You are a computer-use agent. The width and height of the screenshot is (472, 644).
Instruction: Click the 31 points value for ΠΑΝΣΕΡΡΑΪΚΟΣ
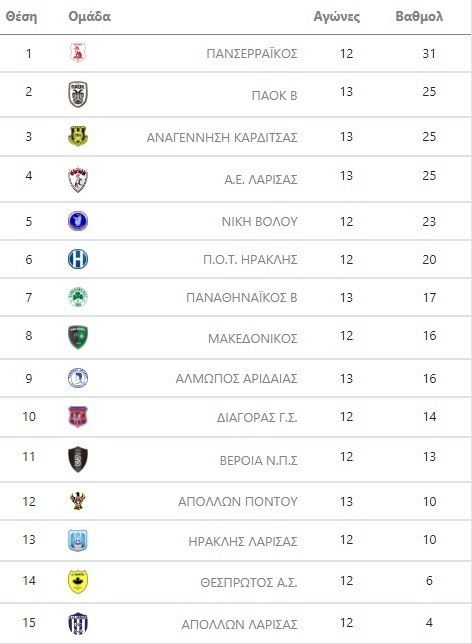[x=429, y=53]
